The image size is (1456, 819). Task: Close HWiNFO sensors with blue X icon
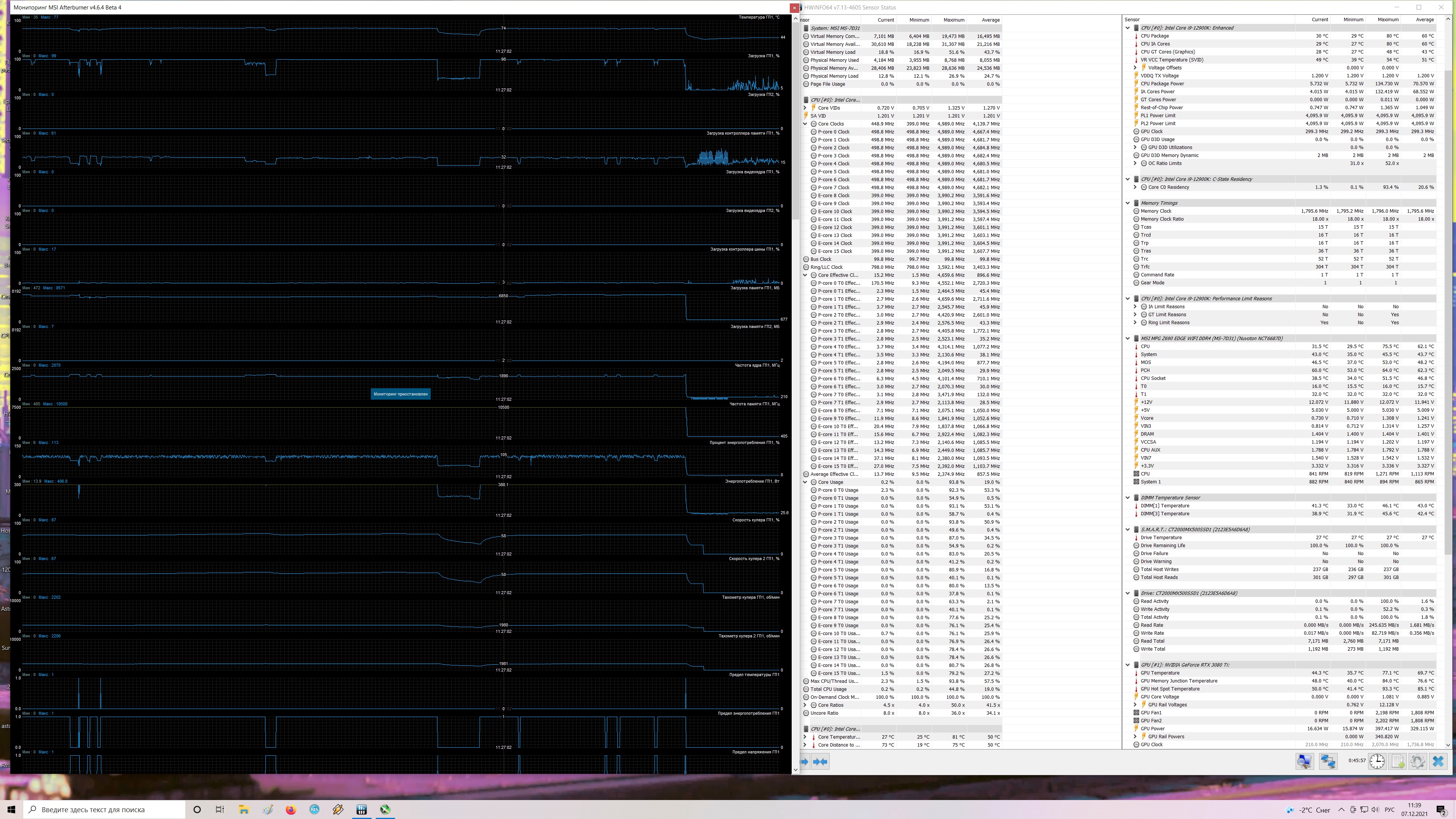coord(1438,761)
